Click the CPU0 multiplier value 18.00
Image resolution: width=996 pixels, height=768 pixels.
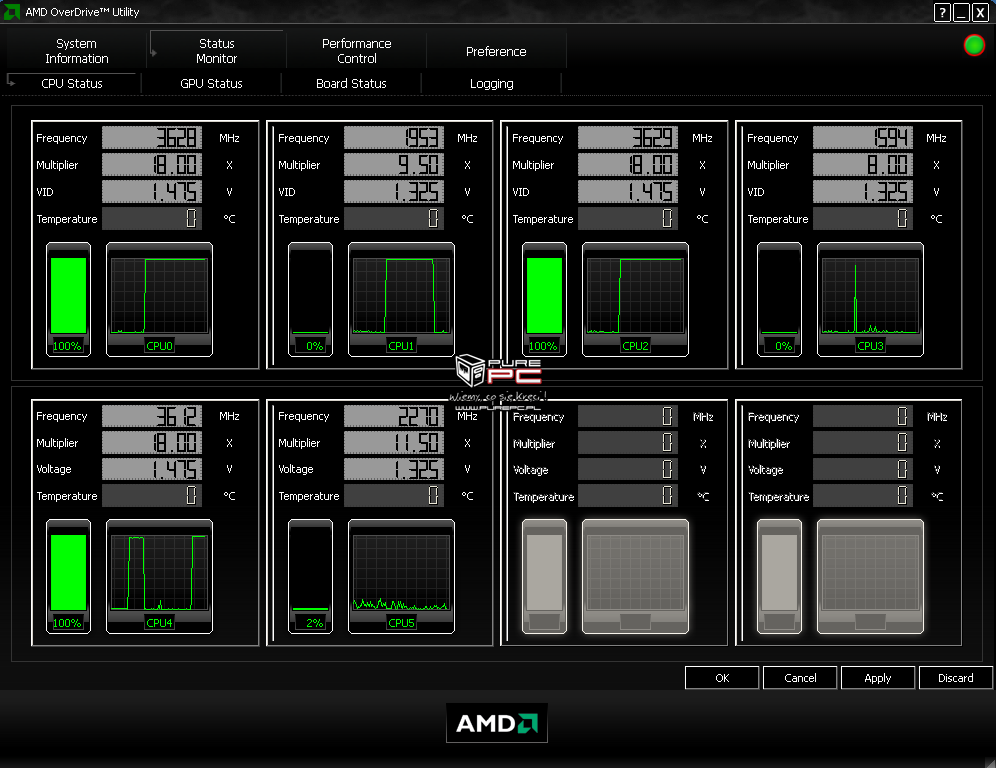click(152, 165)
